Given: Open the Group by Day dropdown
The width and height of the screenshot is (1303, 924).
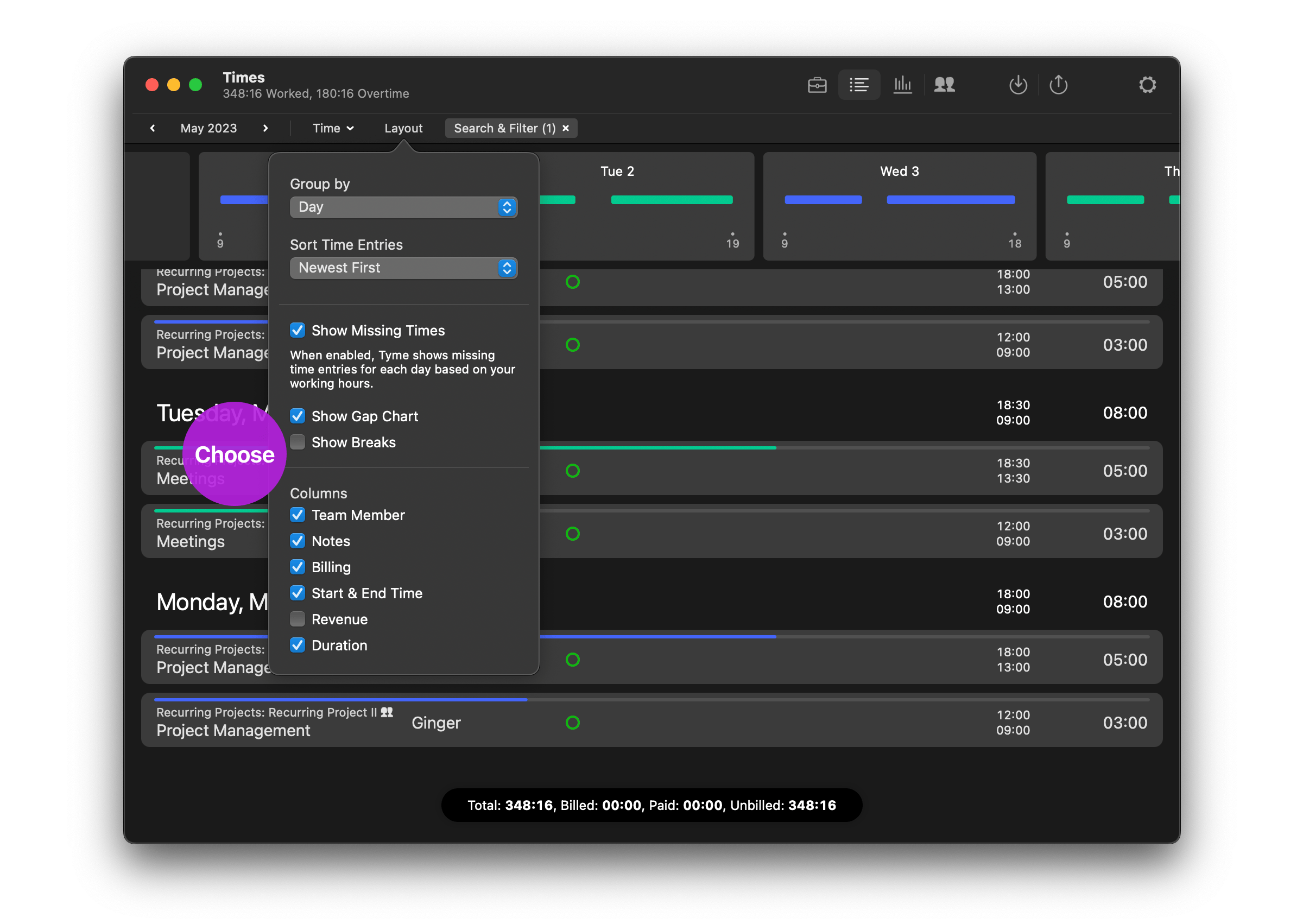Looking at the screenshot, I should pyautogui.click(x=403, y=207).
